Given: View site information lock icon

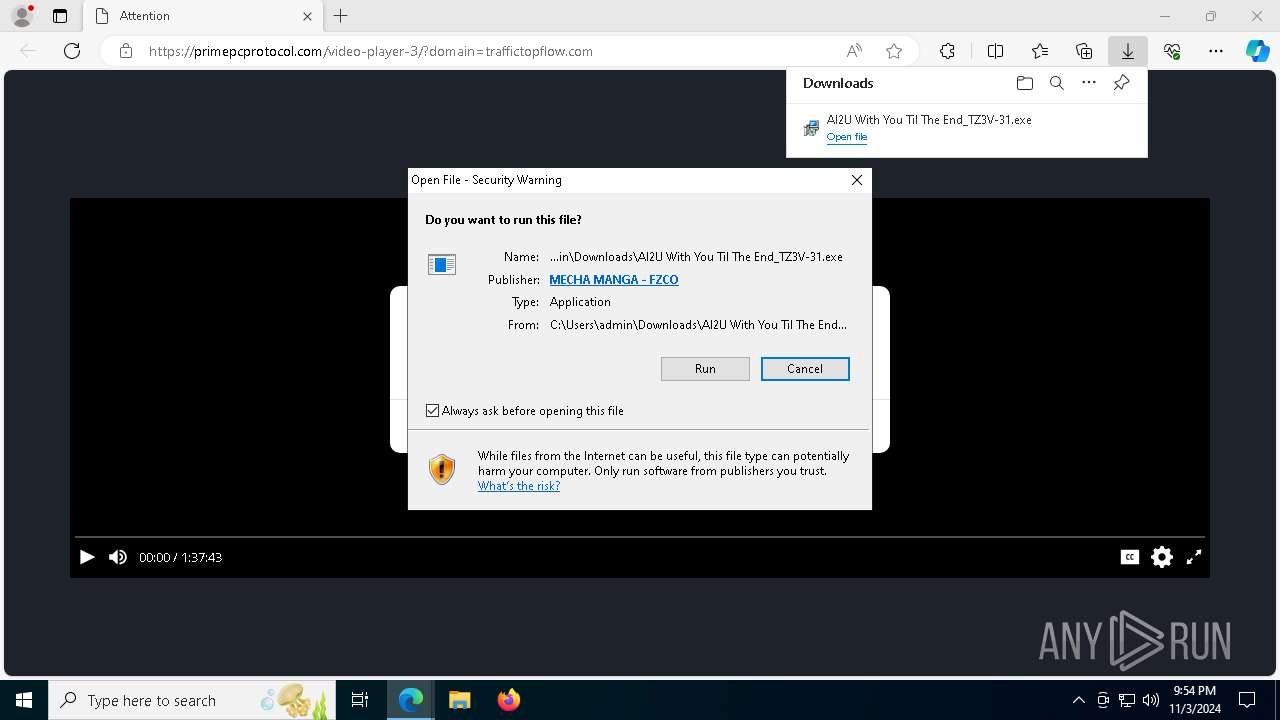Looking at the screenshot, I should (126, 51).
